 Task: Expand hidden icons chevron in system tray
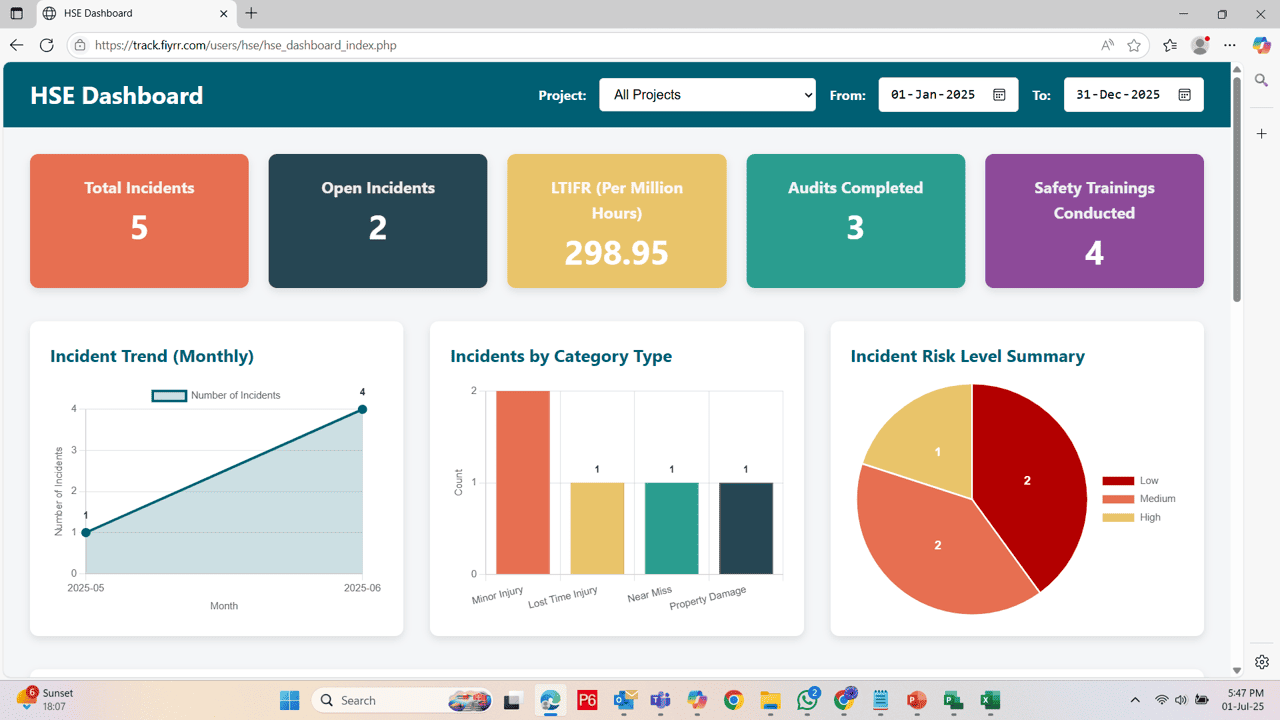tap(1135, 700)
